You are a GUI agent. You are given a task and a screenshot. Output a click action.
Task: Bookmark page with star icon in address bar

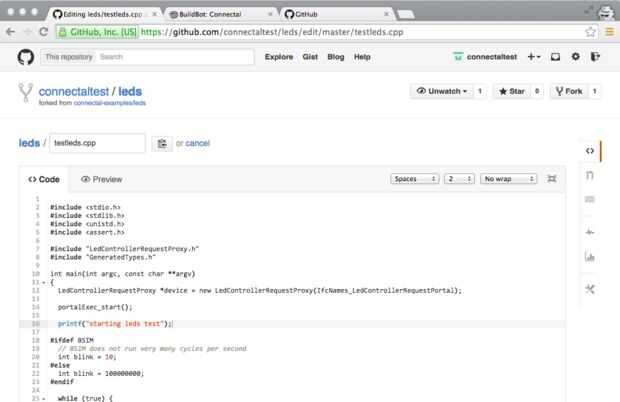tap(590, 32)
